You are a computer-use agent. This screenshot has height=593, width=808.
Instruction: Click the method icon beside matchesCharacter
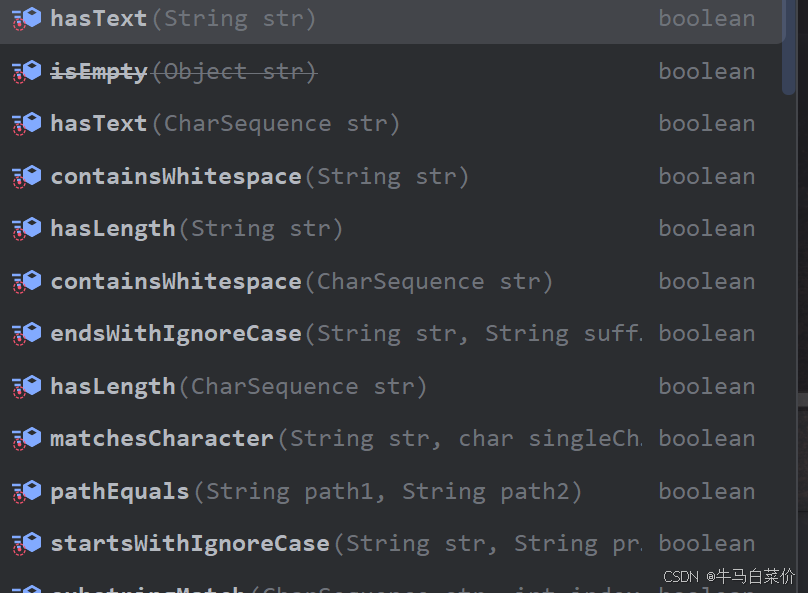click(26, 438)
